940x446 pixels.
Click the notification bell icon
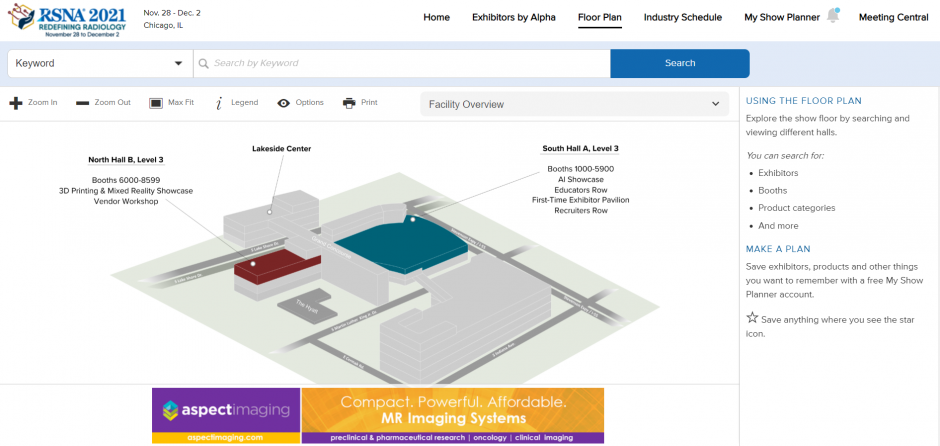[x=833, y=17]
